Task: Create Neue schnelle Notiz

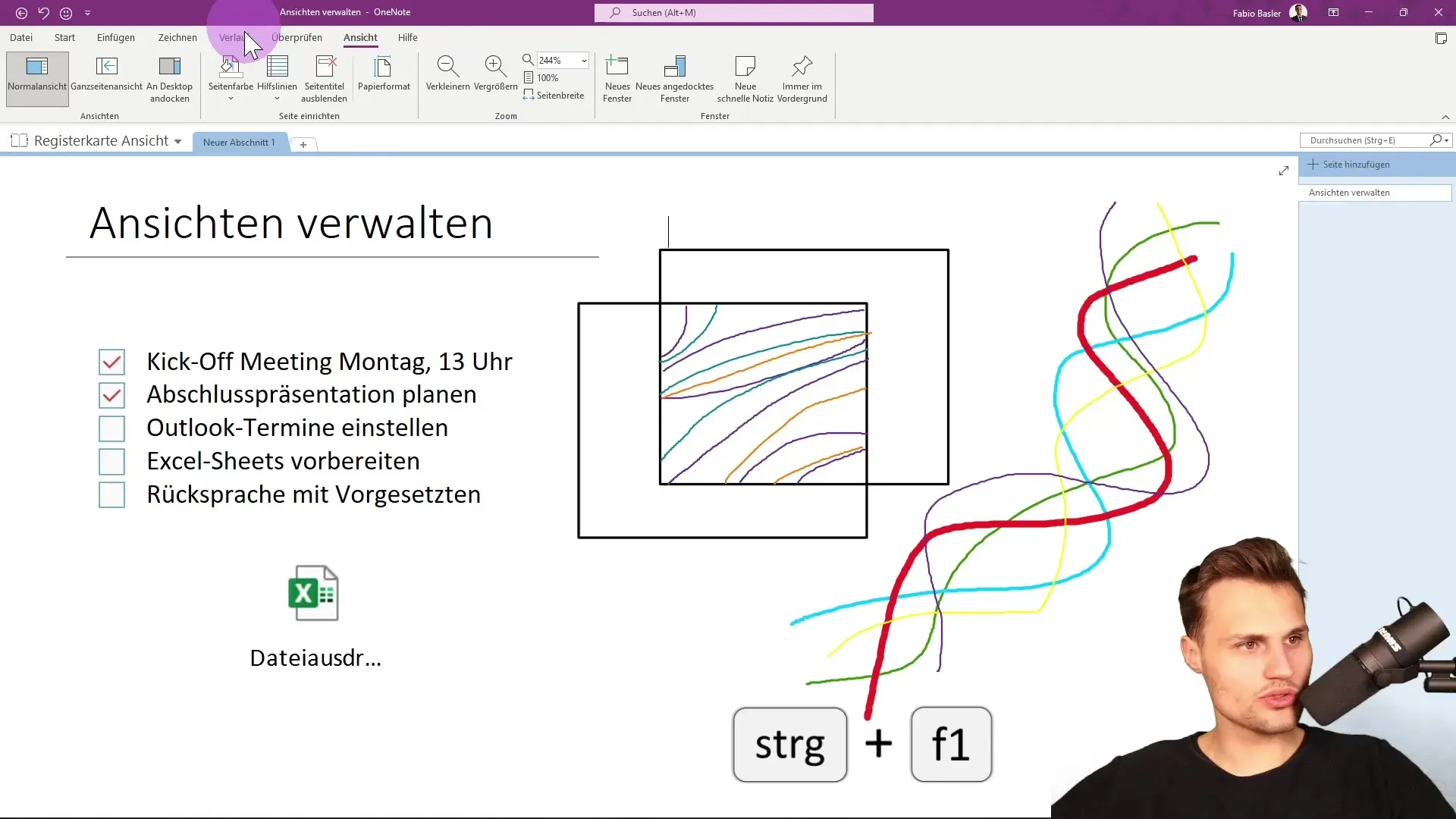Action: [745, 78]
